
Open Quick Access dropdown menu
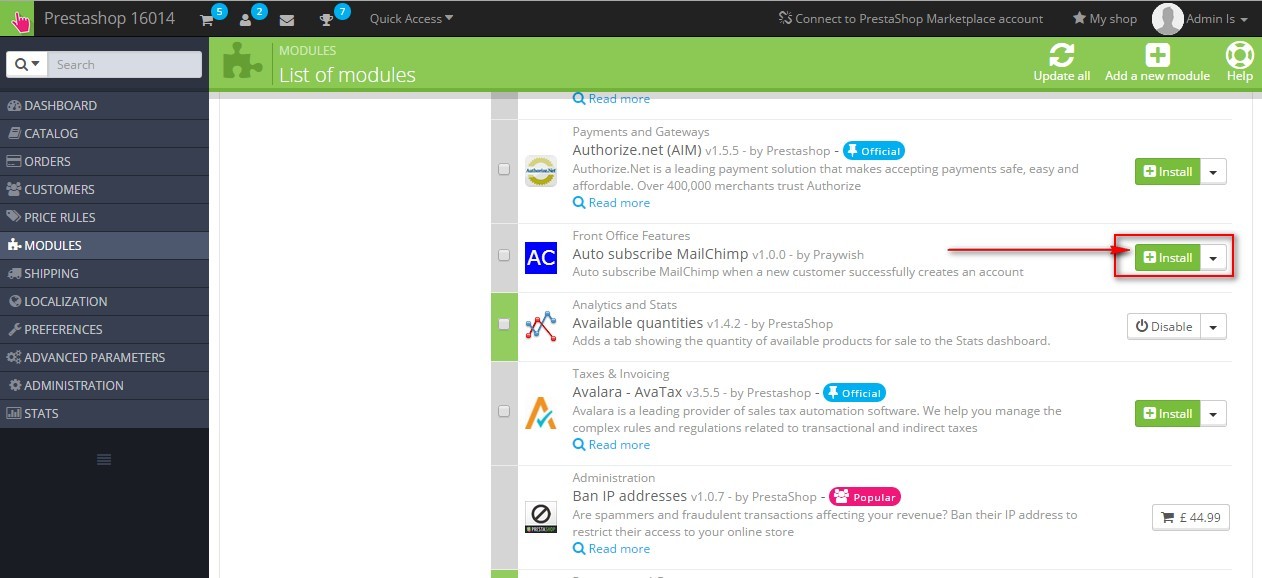coord(411,18)
